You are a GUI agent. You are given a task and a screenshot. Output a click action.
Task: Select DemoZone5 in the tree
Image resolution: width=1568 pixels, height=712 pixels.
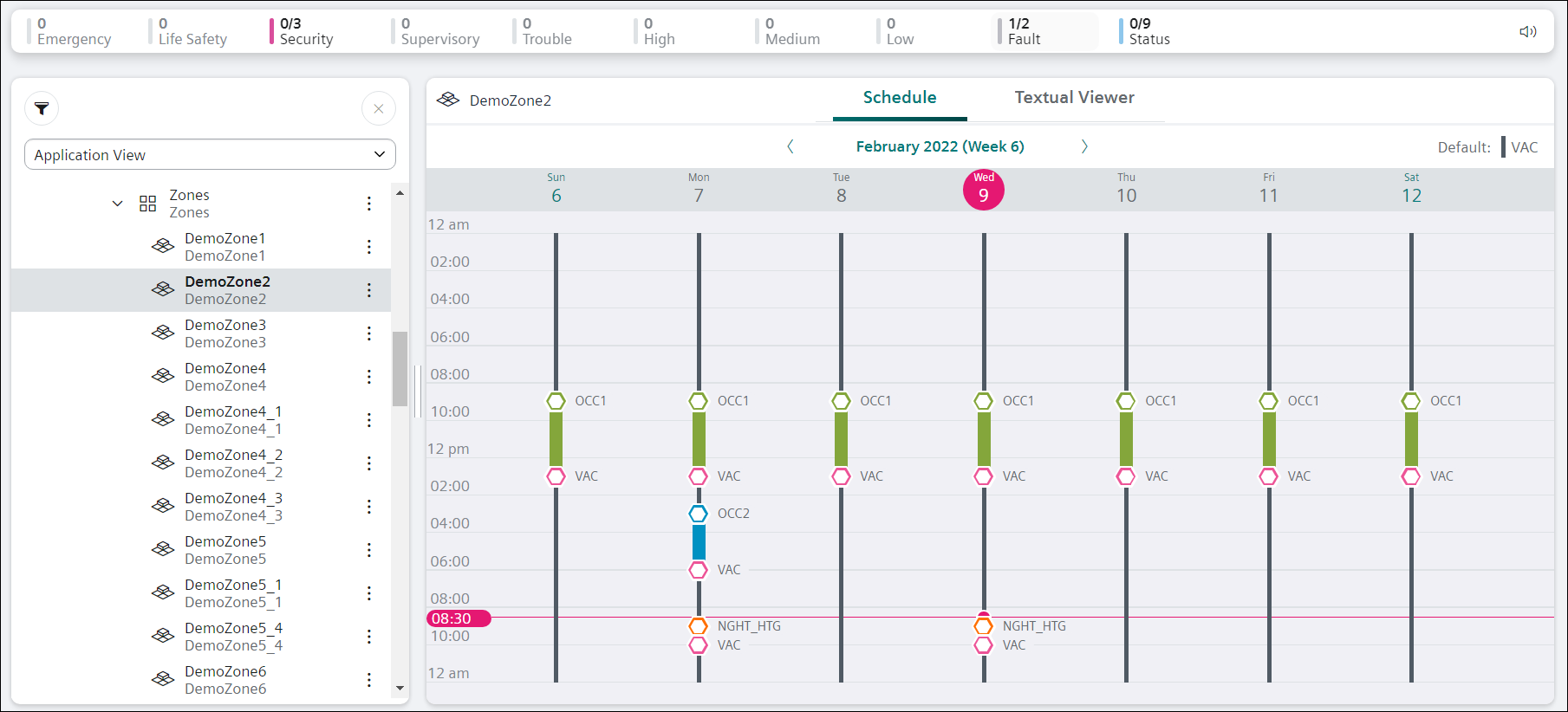225,550
